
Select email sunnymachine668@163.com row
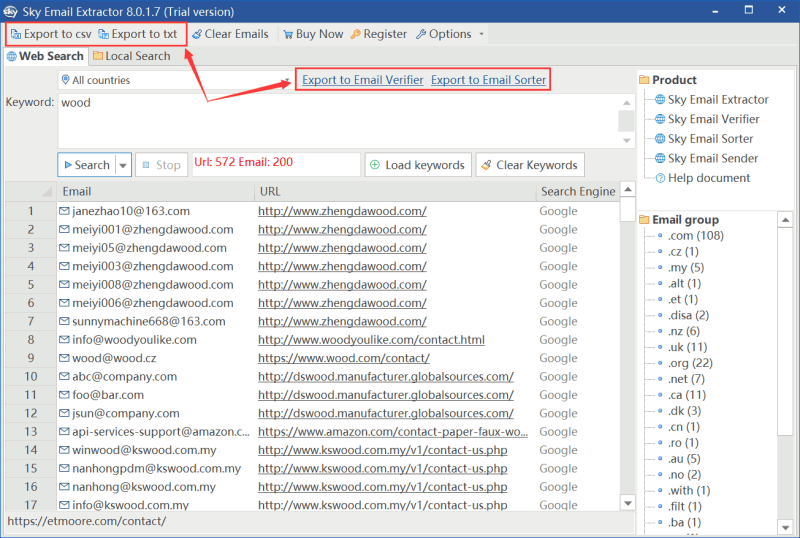pyautogui.click(x=148, y=322)
